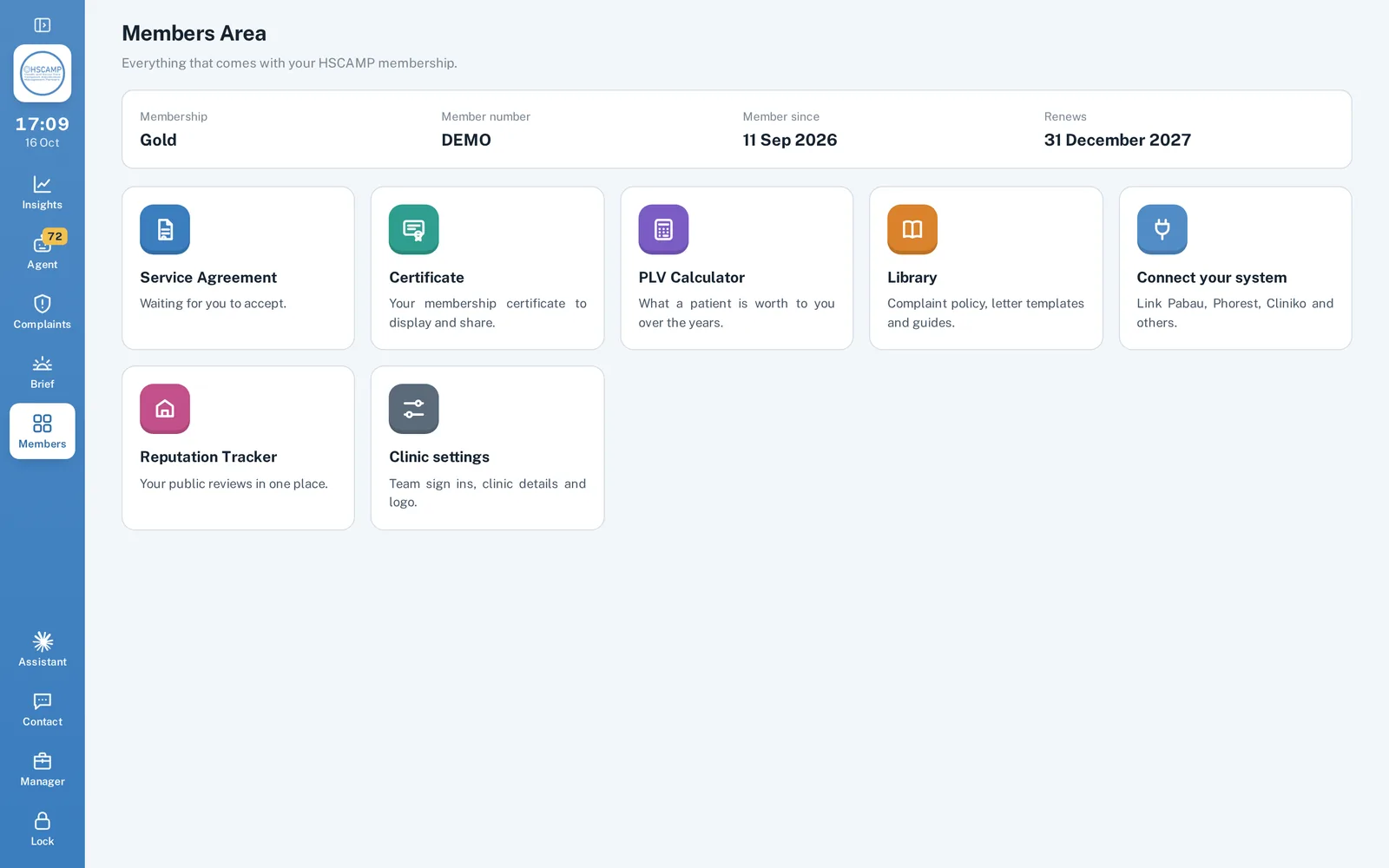This screenshot has height=868, width=1389.
Task: Launch the Assistant from the sidebar
Action: (43, 650)
